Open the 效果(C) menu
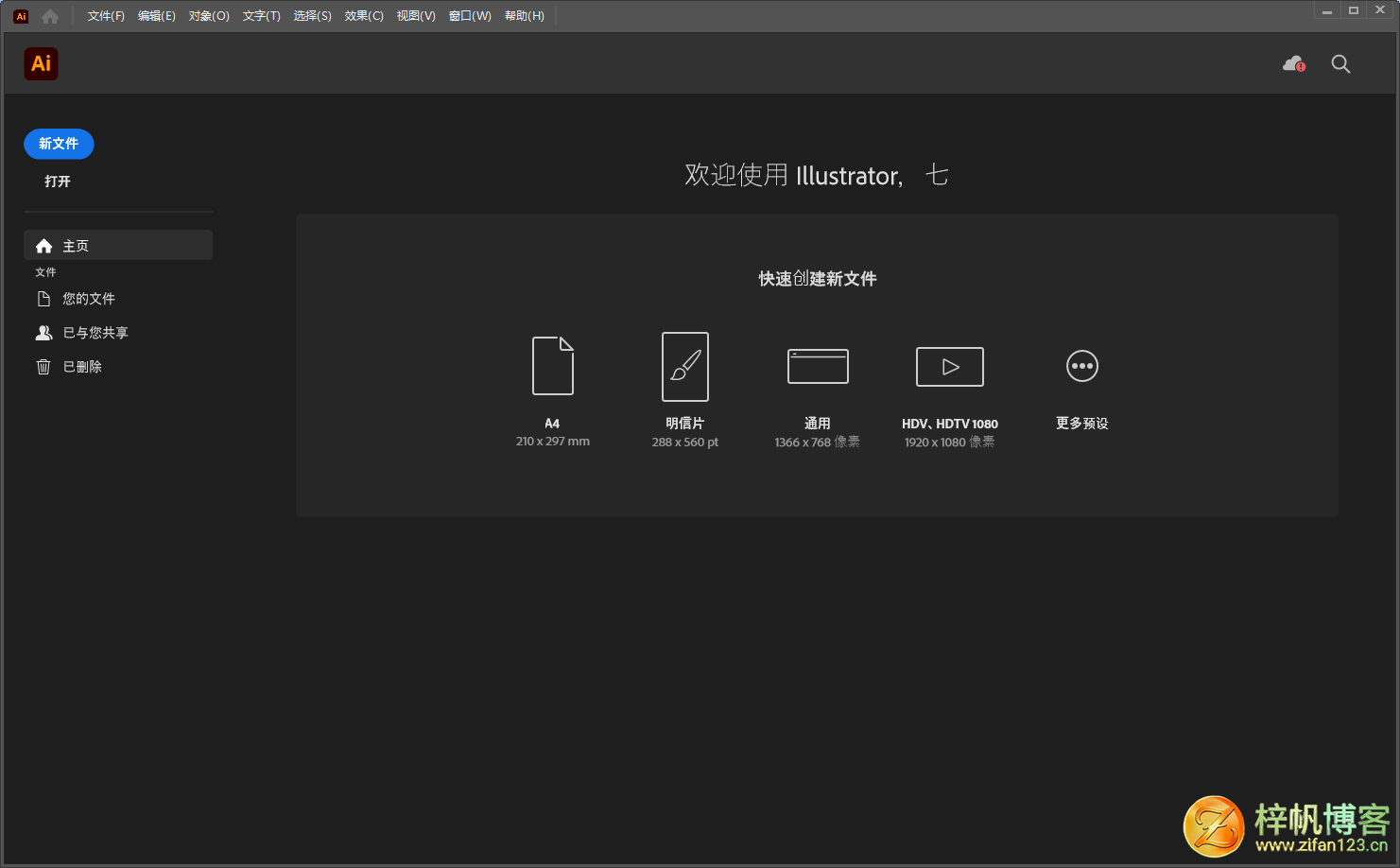 (x=364, y=16)
